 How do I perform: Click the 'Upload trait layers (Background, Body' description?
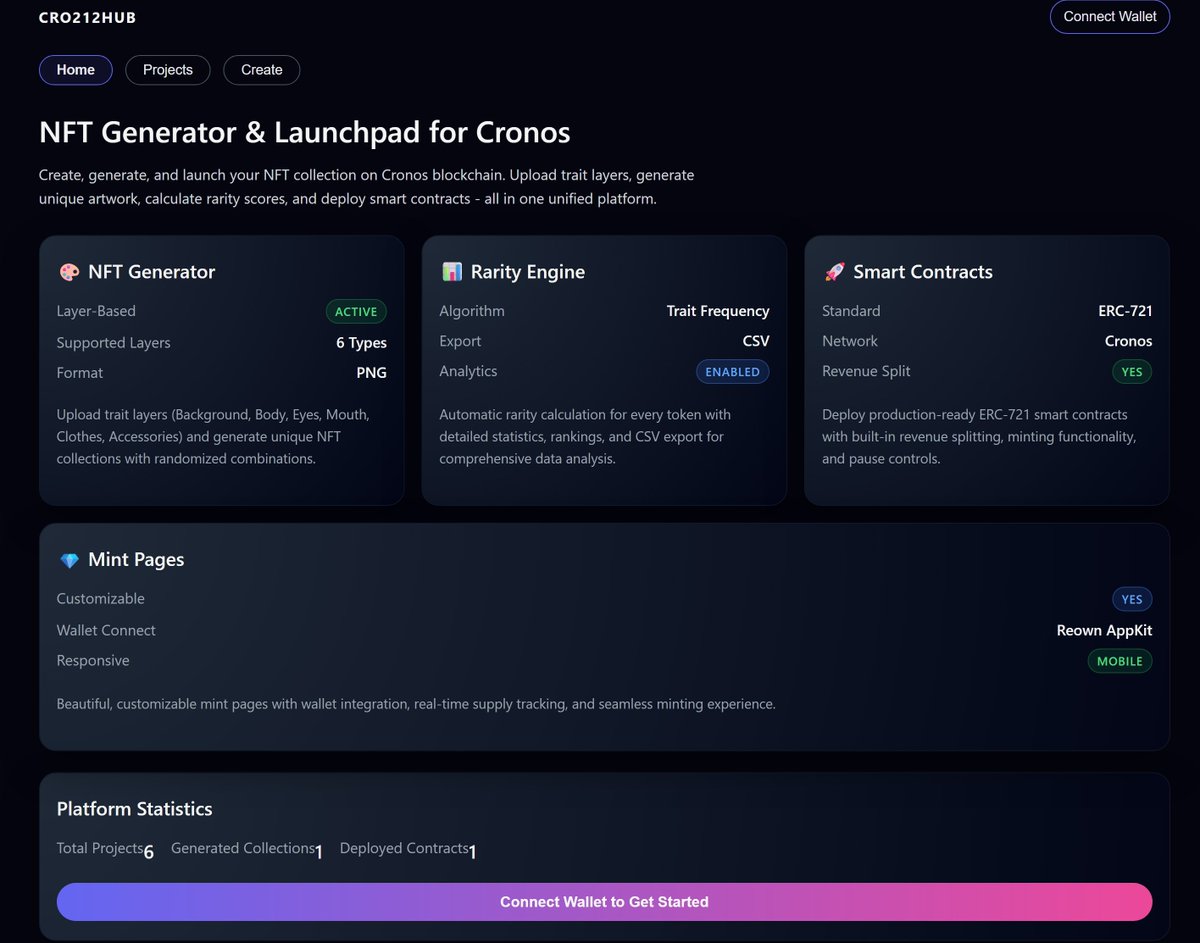pos(213,436)
